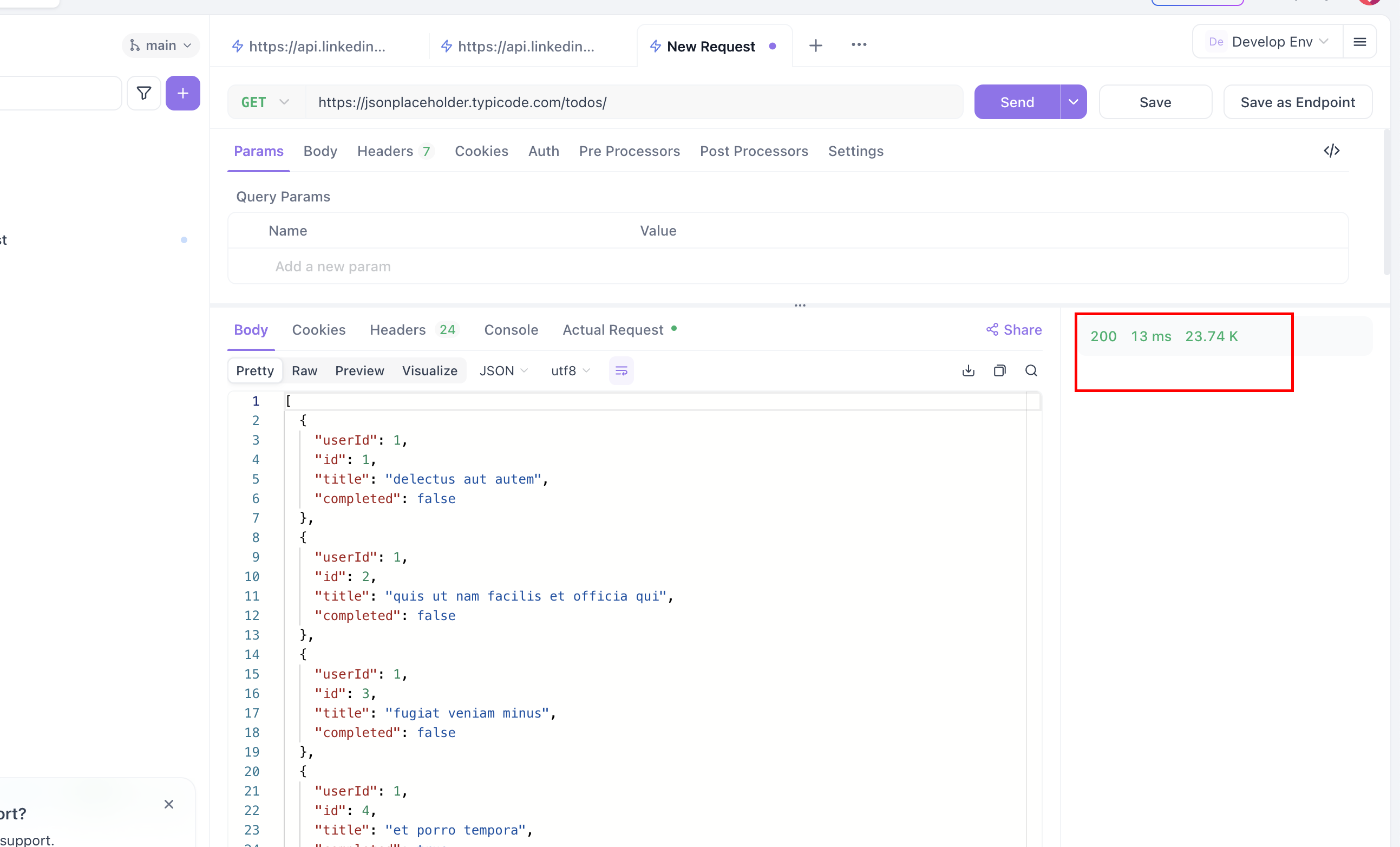Click the Share link
This screenshot has width=1400, height=847.
(x=1013, y=330)
